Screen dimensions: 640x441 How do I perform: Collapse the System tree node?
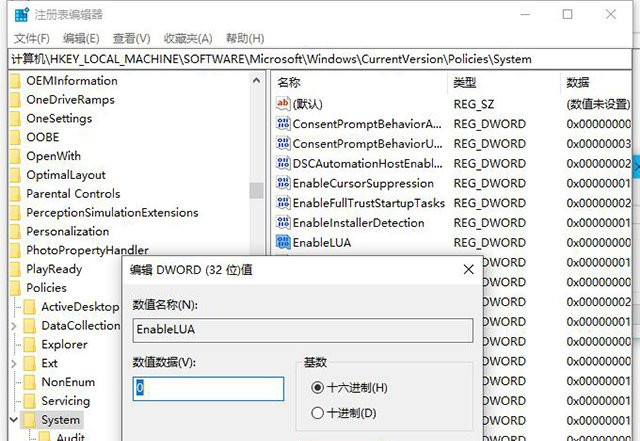13,420
